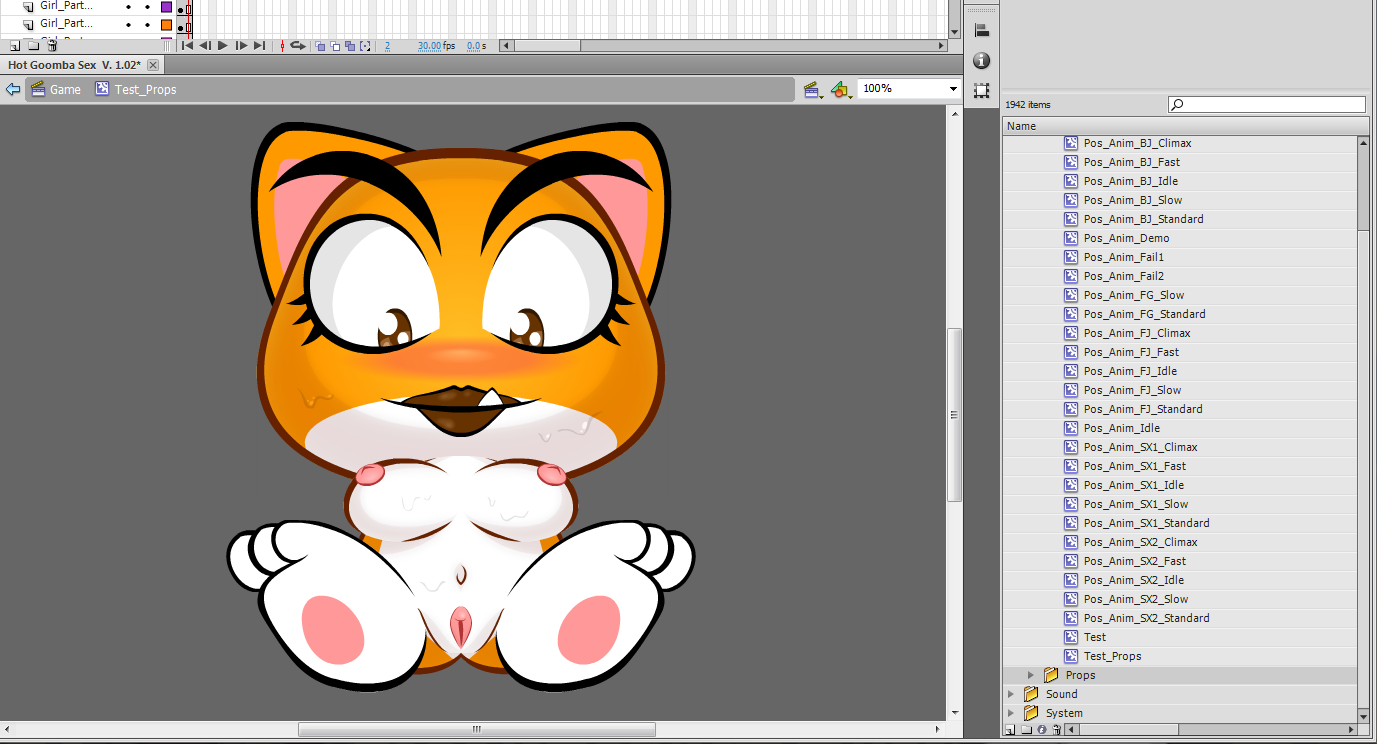Viewport: 1377px width, 744px height.
Task: Click the library search field
Action: [1266, 104]
